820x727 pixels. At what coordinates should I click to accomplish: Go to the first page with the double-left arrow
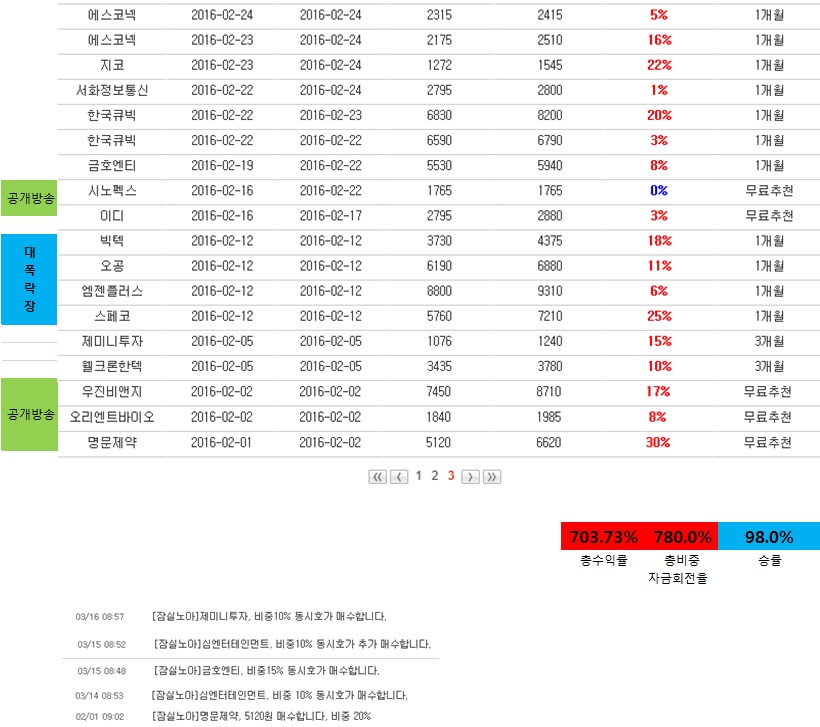[378, 476]
